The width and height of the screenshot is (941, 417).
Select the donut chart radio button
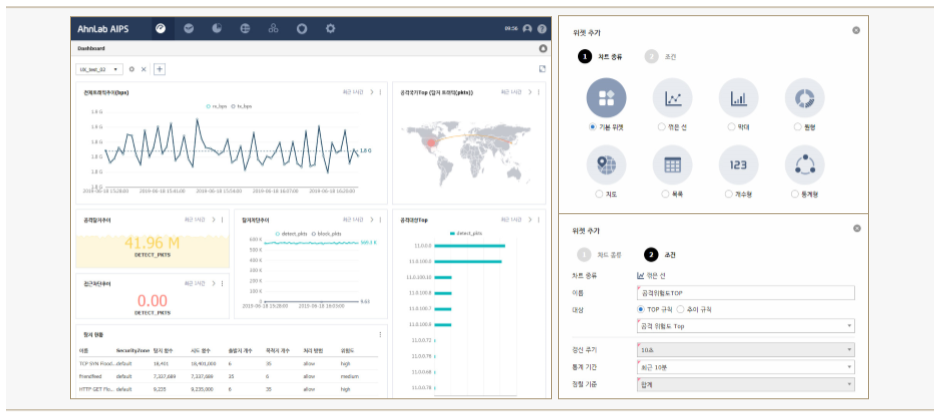click(797, 127)
